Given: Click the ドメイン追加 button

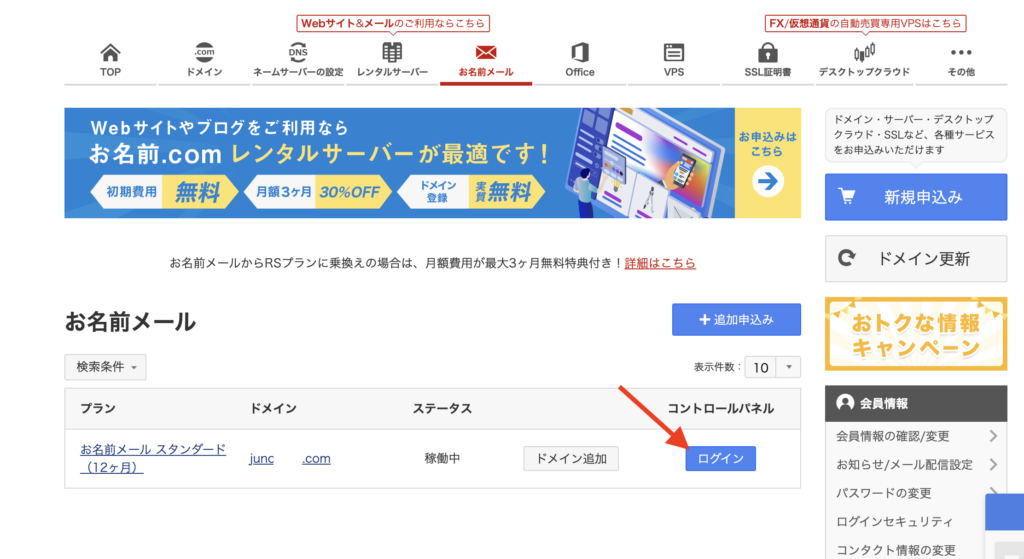Looking at the screenshot, I should coord(571,458).
